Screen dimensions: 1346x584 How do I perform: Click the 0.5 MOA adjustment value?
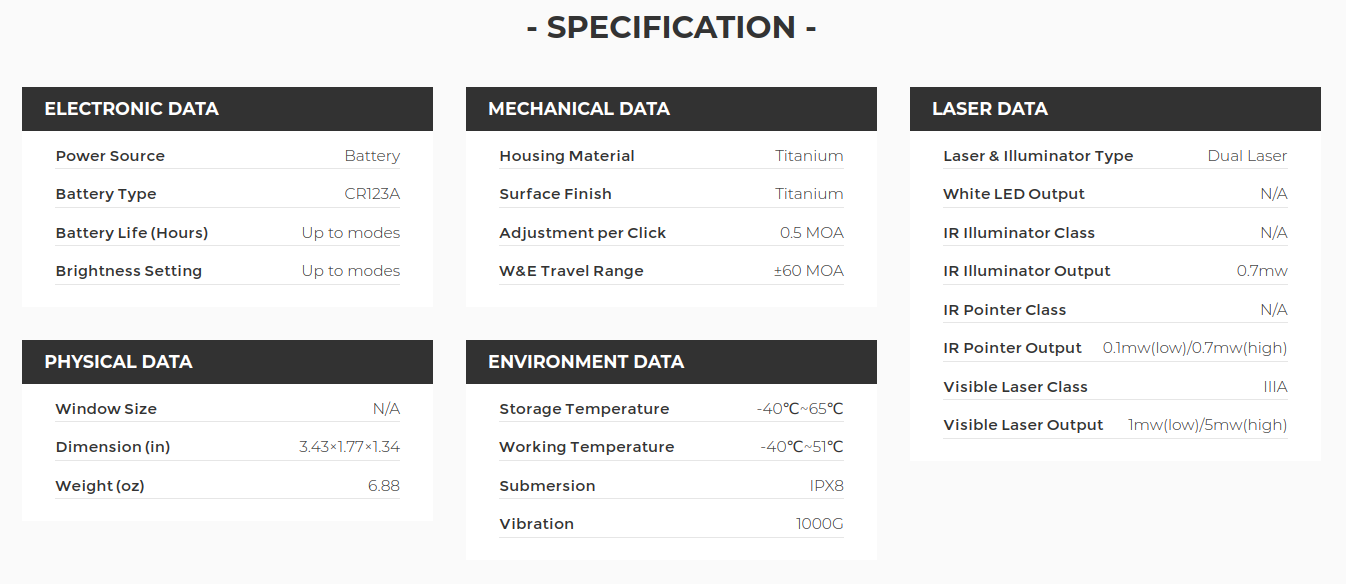[x=812, y=233]
